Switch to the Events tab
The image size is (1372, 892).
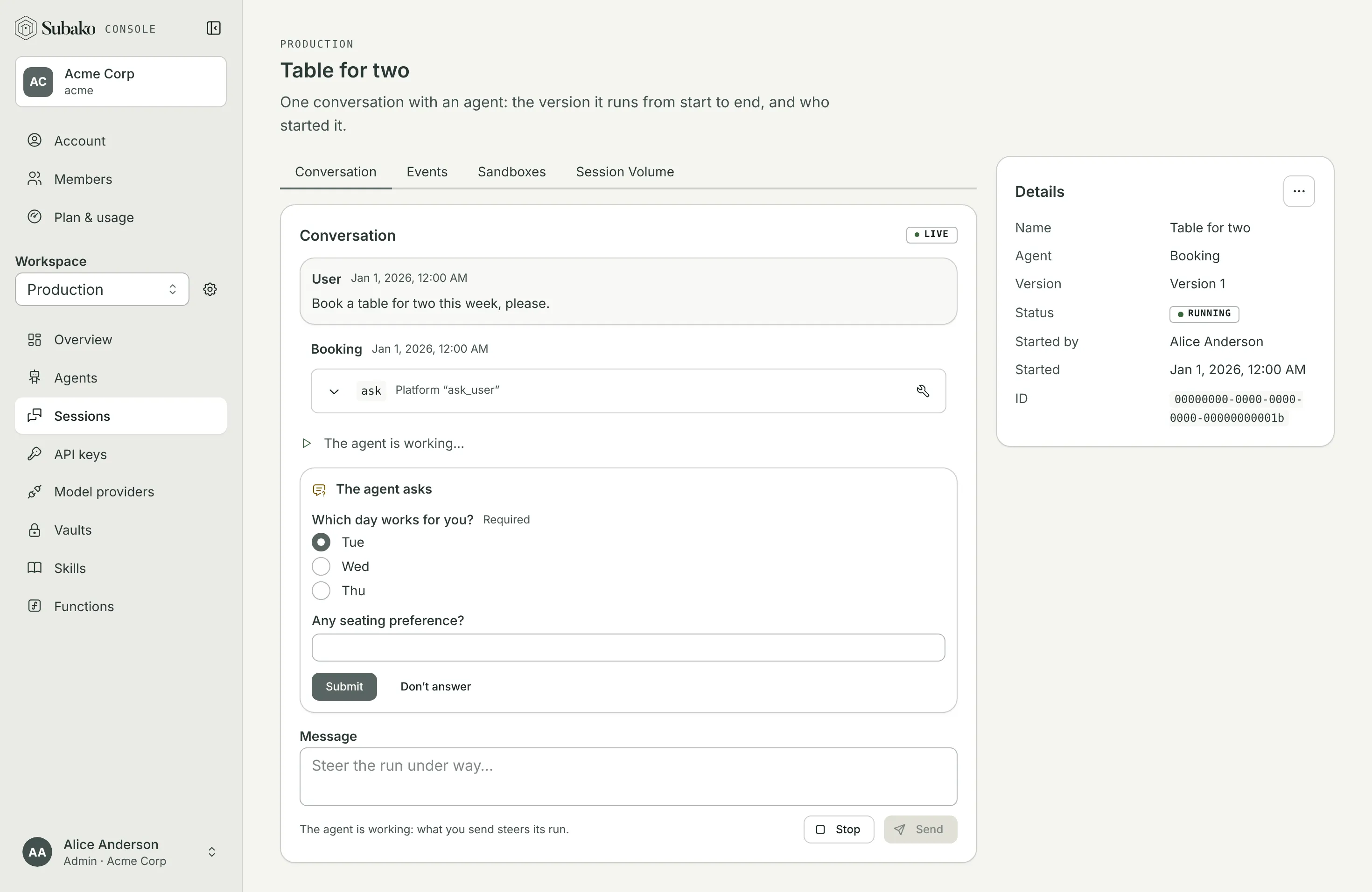click(x=427, y=172)
